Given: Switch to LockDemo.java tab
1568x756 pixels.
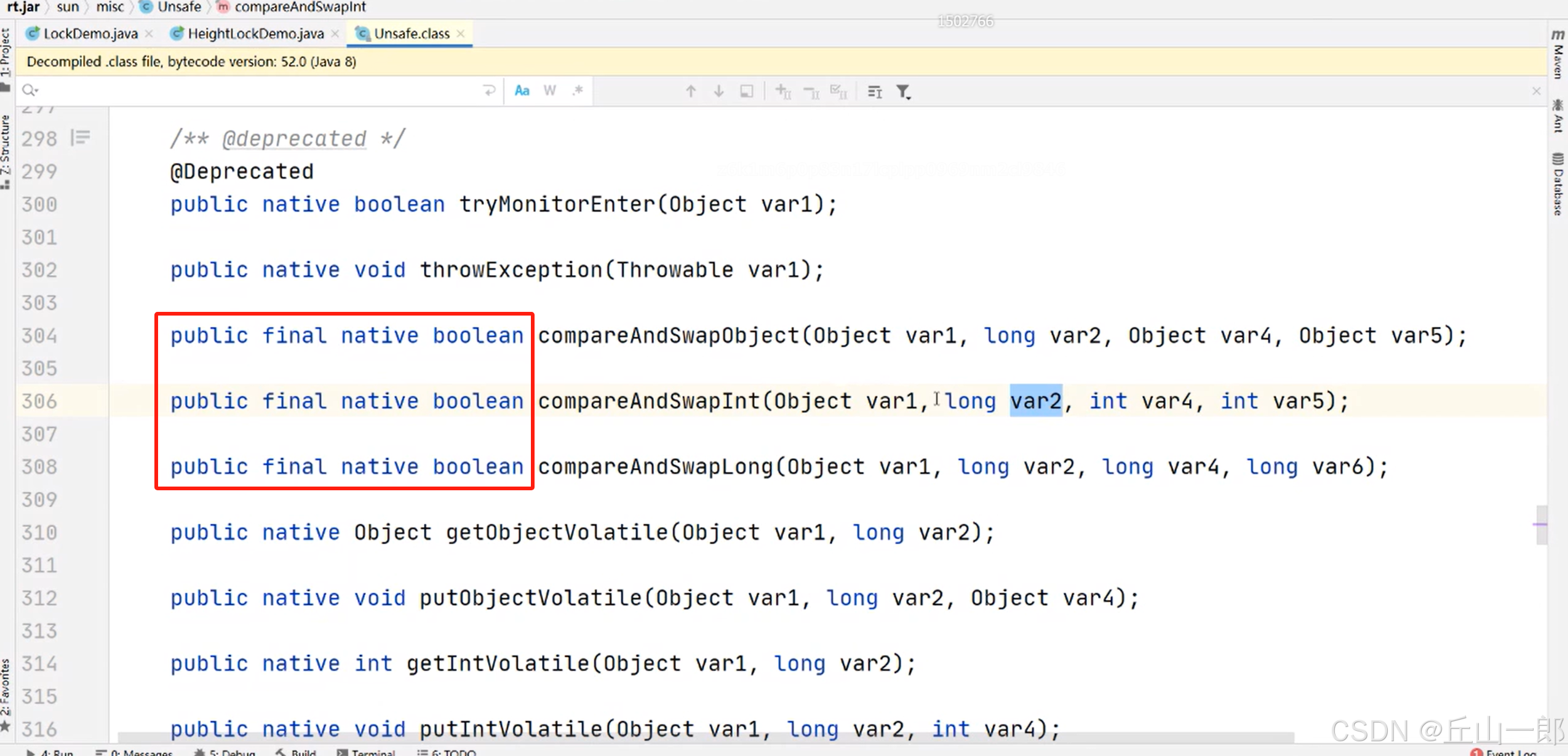Looking at the screenshot, I should pos(90,34).
